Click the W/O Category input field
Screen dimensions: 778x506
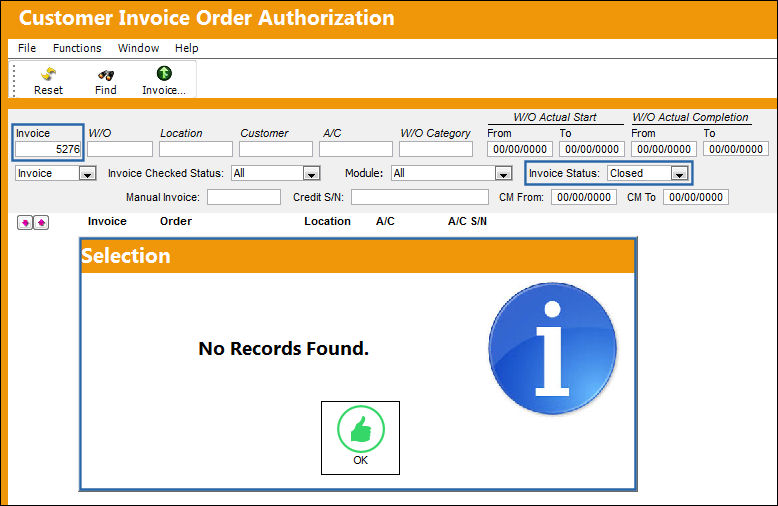pos(436,149)
